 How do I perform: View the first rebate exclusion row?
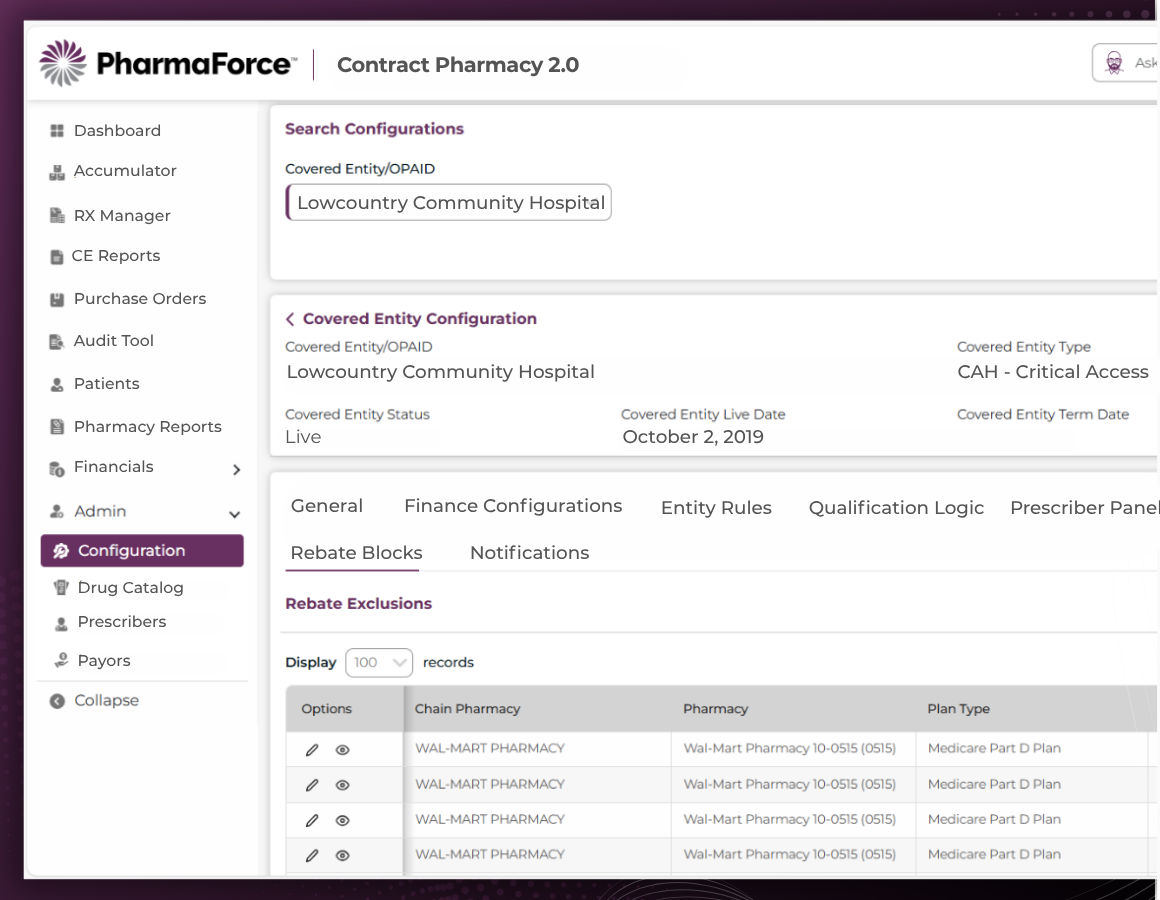343,750
